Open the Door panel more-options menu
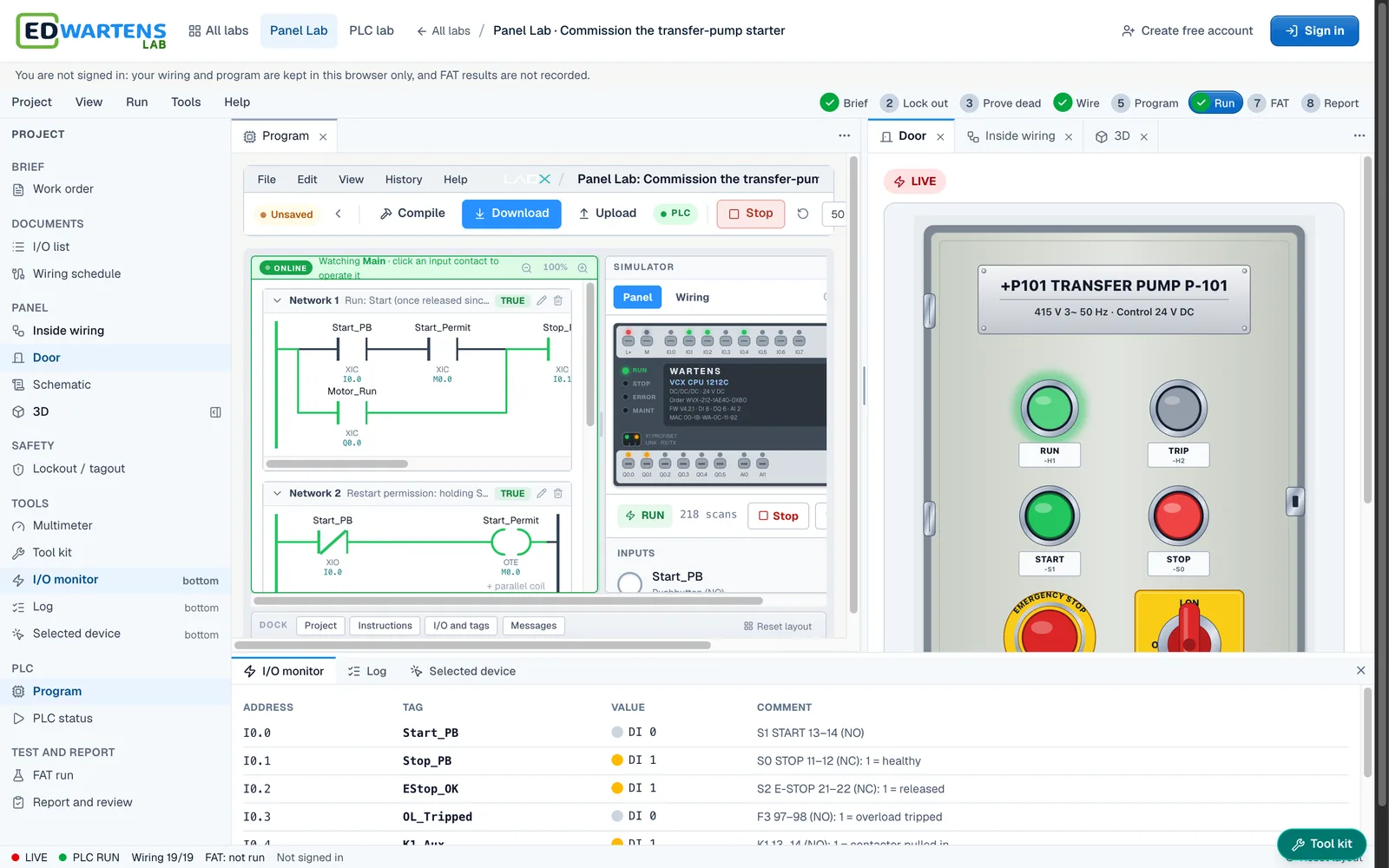The height and width of the screenshot is (868, 1389). pyautogui.click(x=1359, y=135)
